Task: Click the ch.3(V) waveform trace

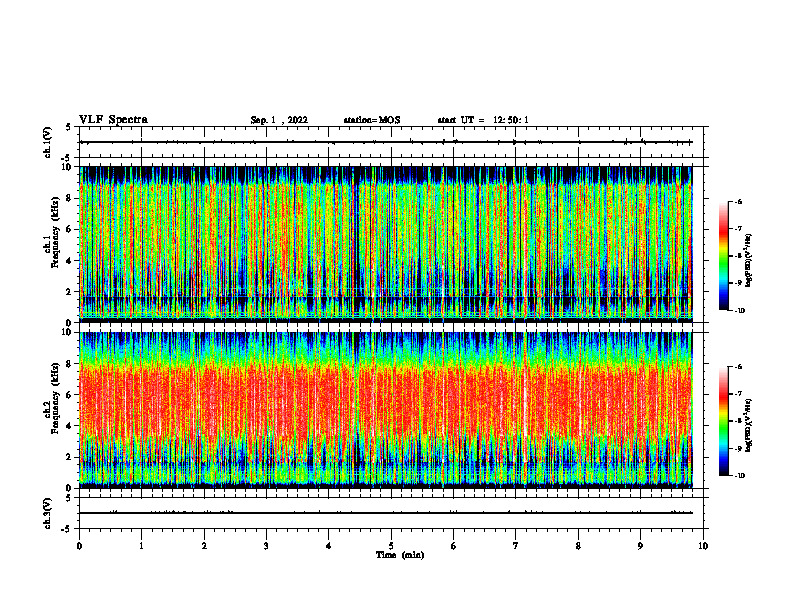Action: click(x=386, y=513)
